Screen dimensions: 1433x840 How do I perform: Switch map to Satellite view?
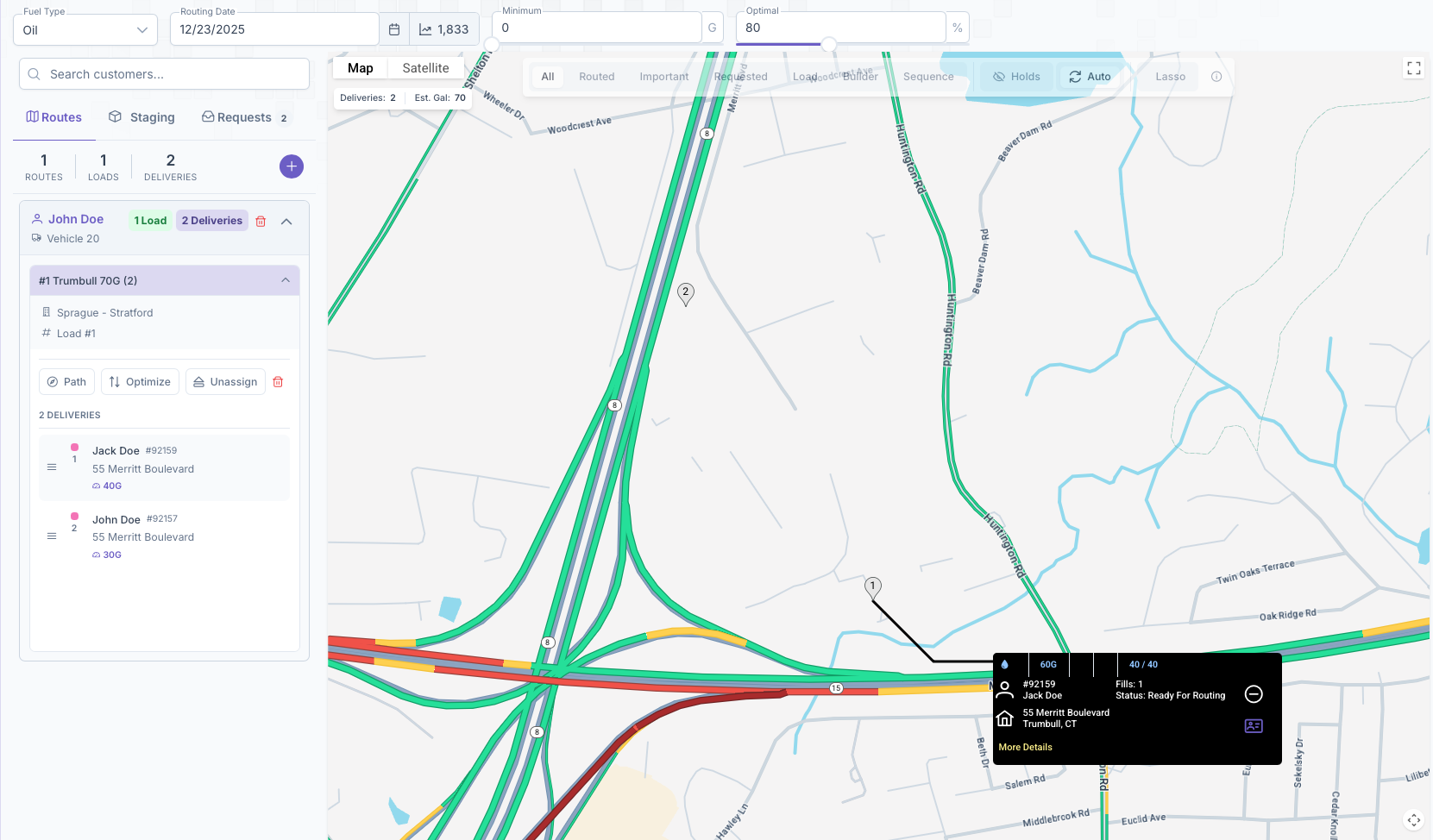click(x=425, y=68)
